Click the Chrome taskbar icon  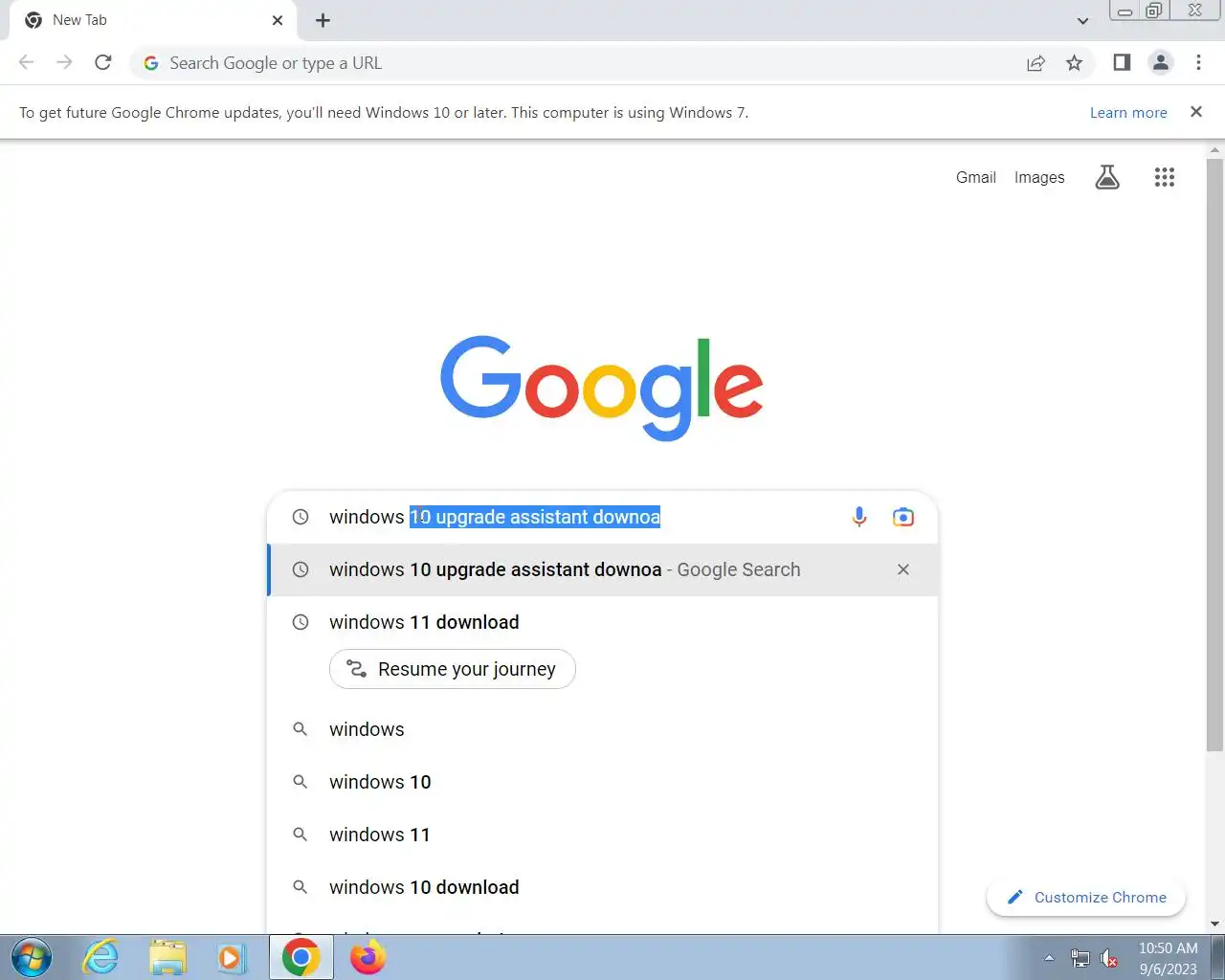pyautogui.click(x=301, y=957)
